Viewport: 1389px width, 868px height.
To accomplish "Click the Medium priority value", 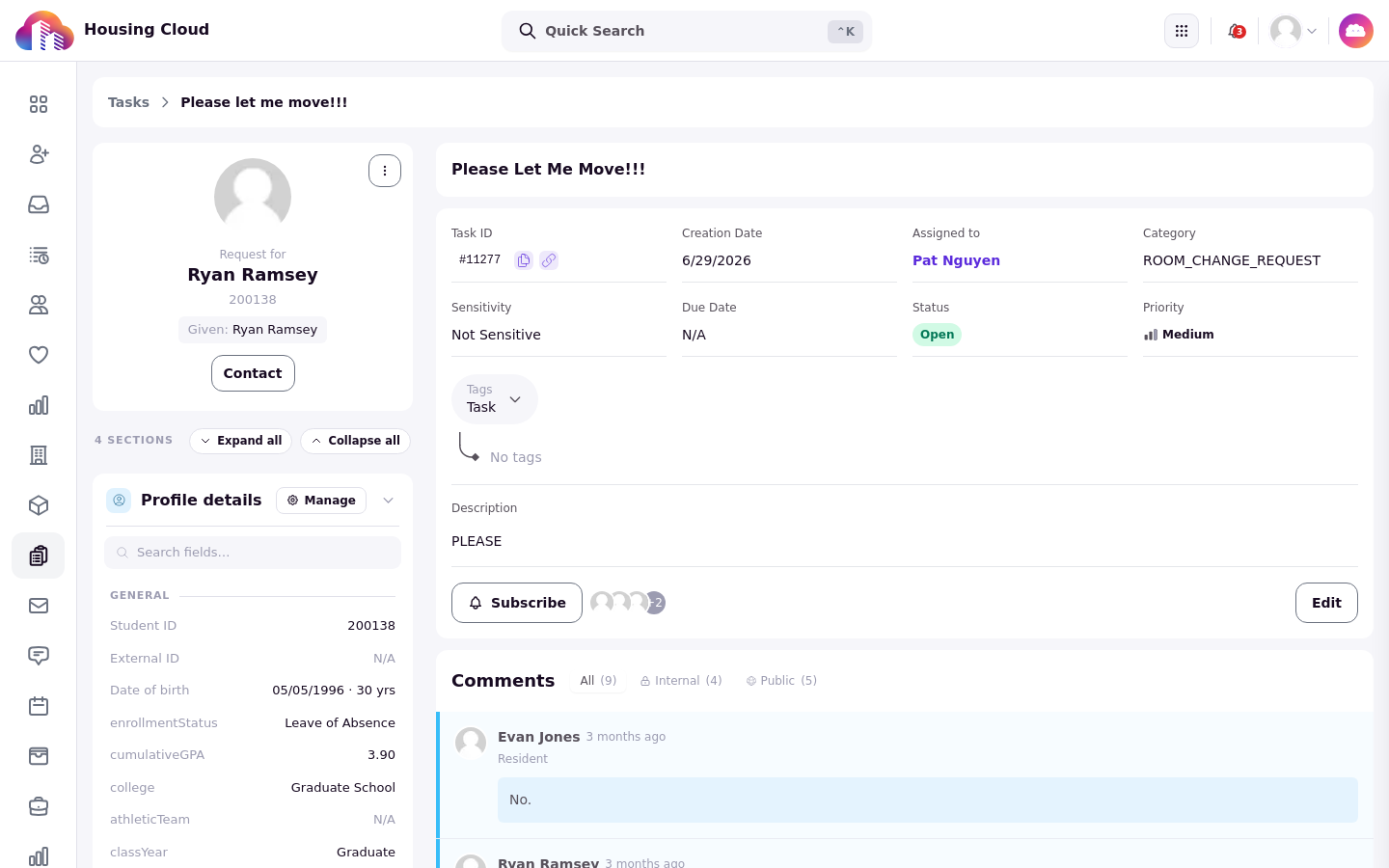I will (1179, 335).
